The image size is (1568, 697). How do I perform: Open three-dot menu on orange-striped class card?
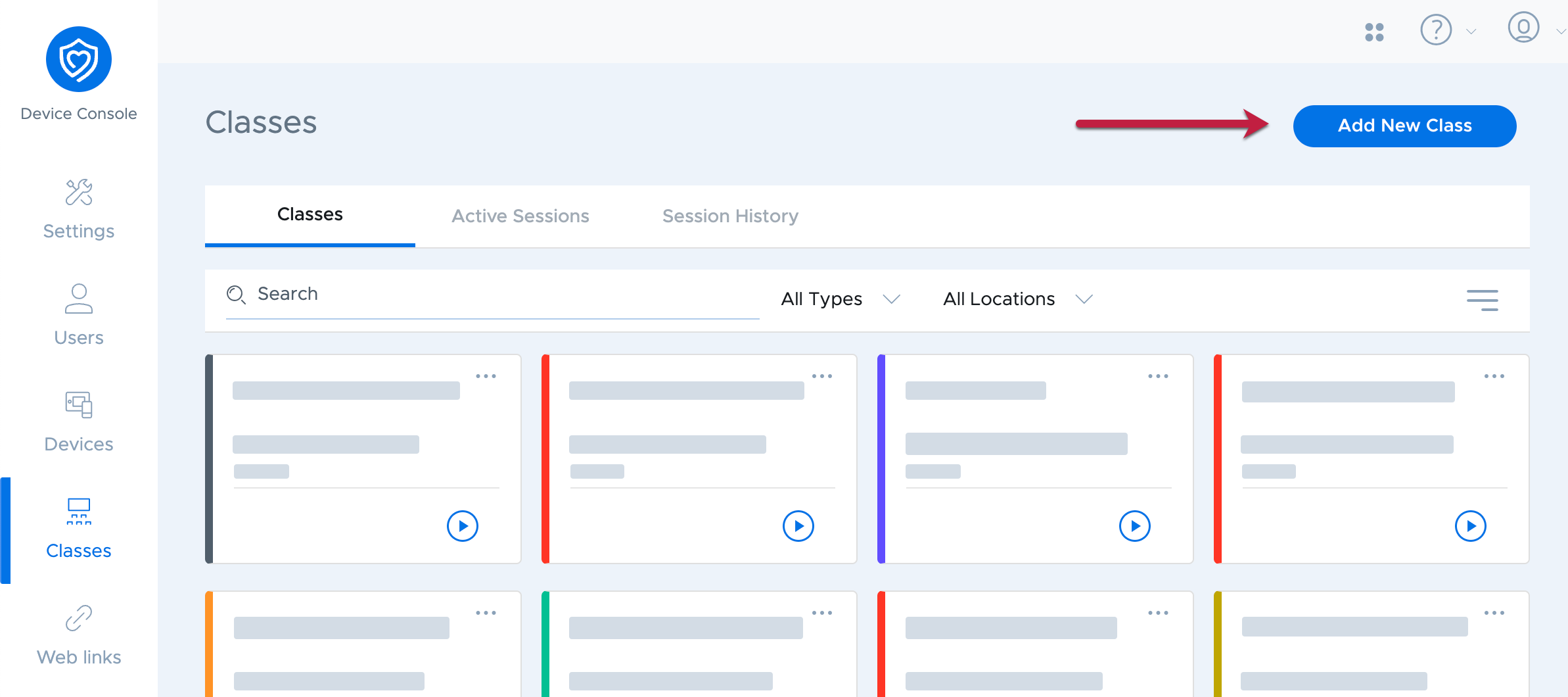[486, 613]
